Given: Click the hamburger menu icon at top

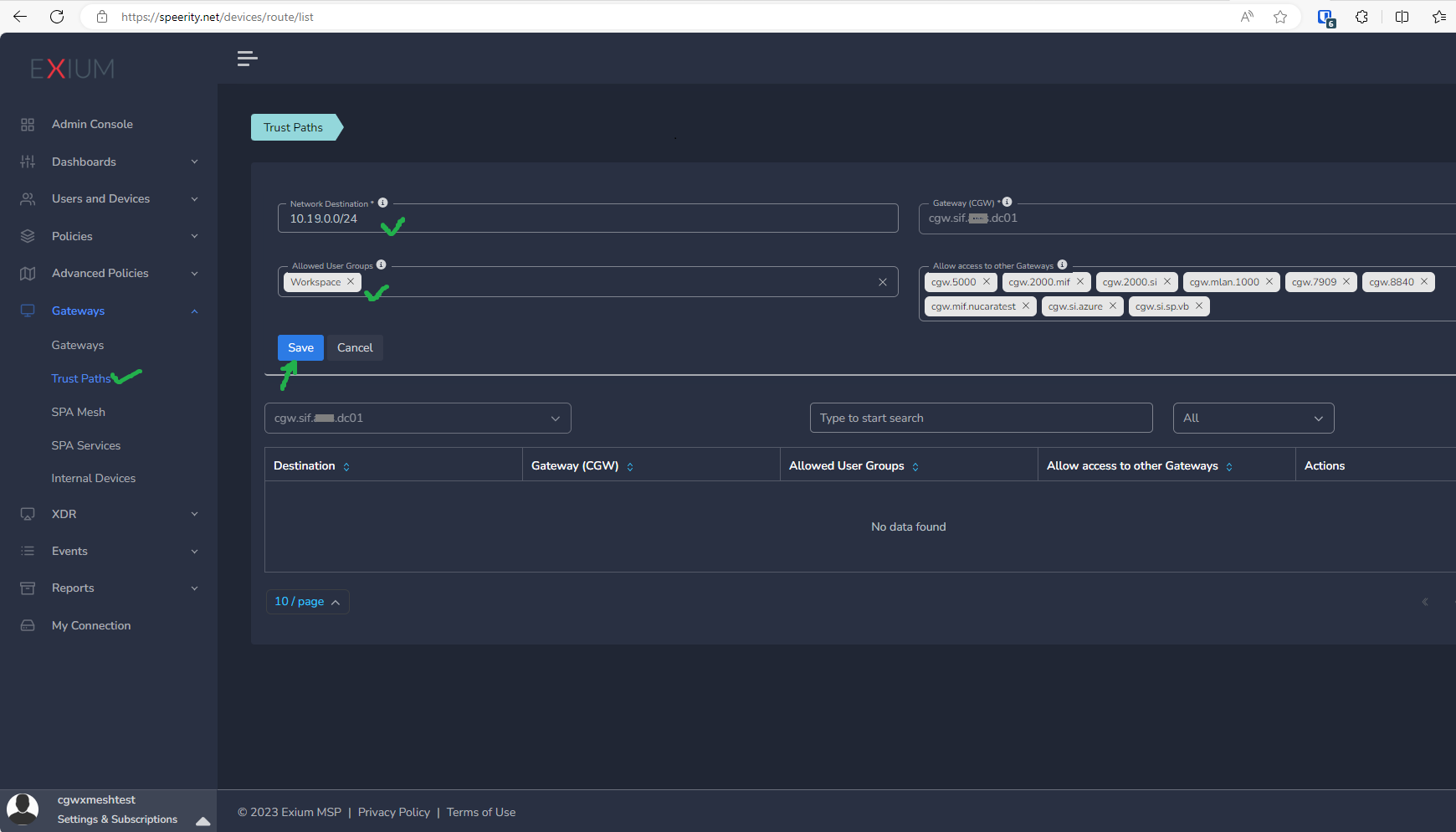Looking at the screenshot, I should click(247, 58).
